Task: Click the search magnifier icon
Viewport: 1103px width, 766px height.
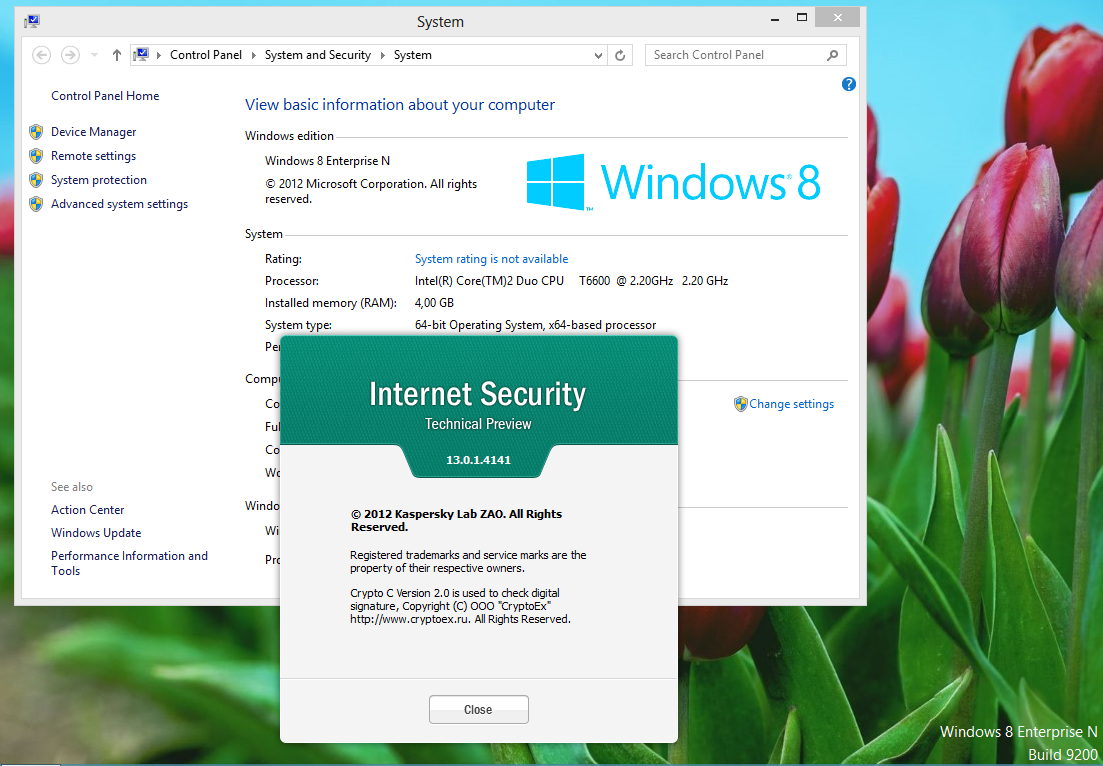Action: point(833,55)
